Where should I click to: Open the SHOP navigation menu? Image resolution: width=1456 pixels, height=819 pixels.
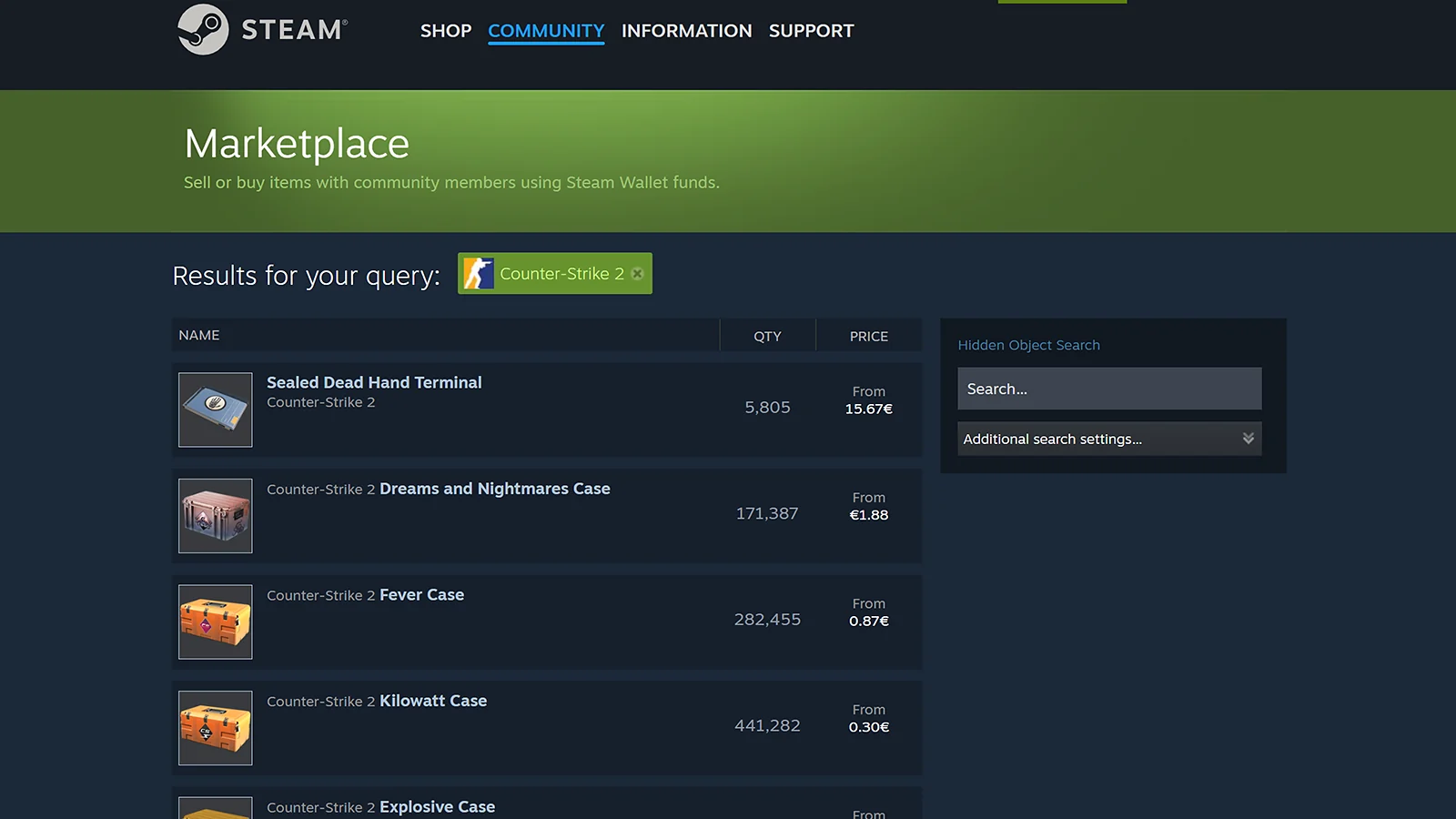[x=446, y=30]
